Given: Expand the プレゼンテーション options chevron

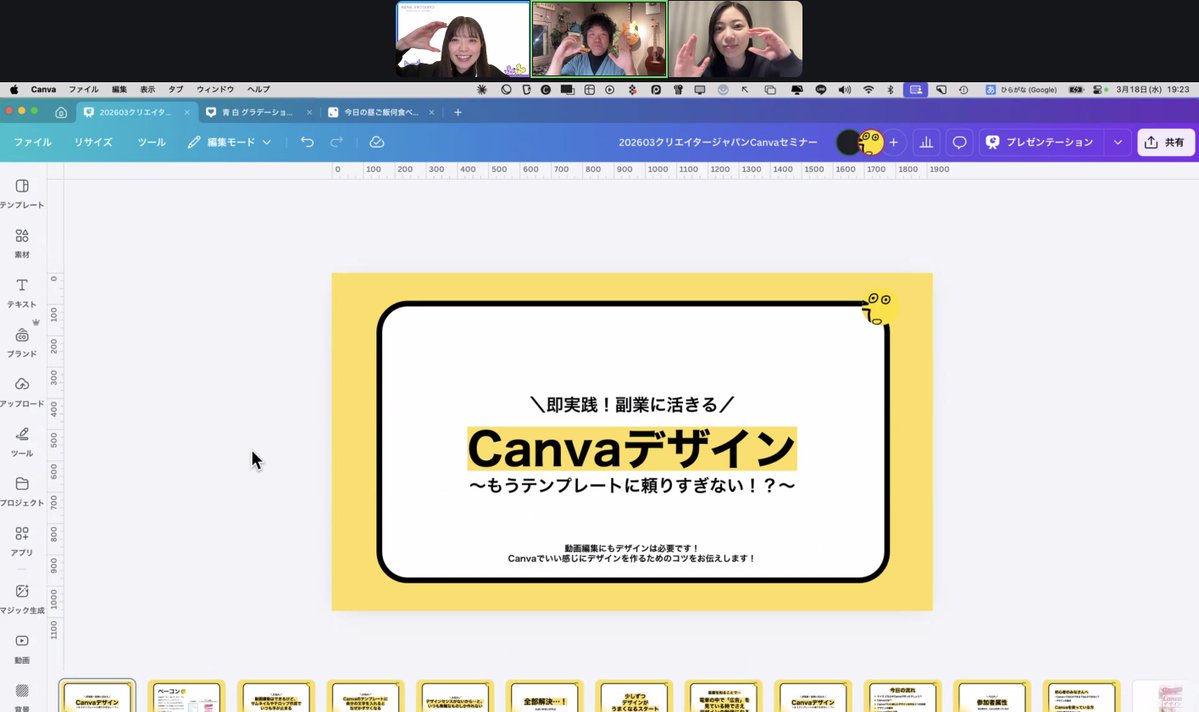Looking at the screenshot, I should click(x=1117, y=142).
